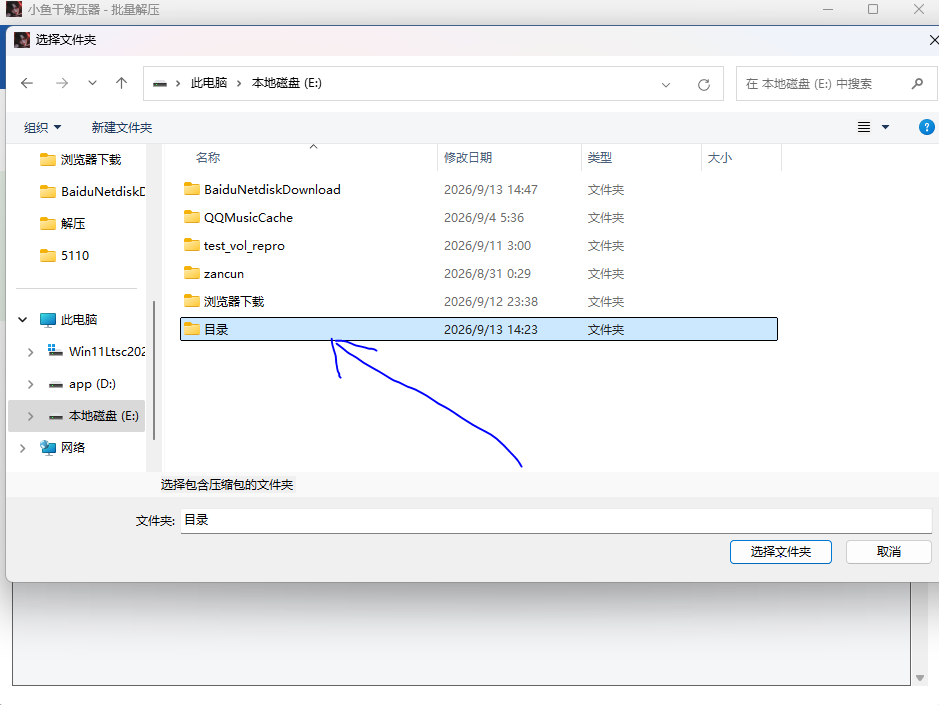Select 解压 folder in the sidebar
Viewport: 939px width, 705px height.
click(62, 223)
